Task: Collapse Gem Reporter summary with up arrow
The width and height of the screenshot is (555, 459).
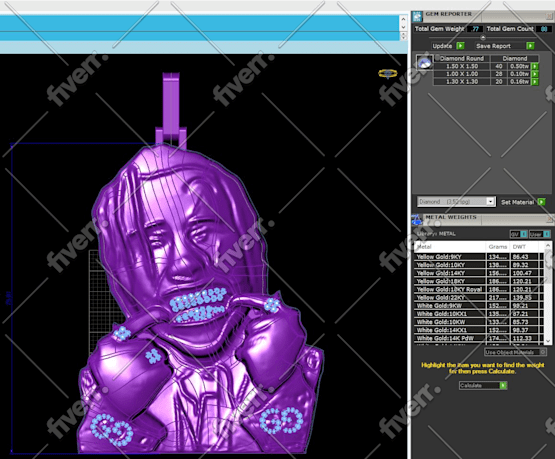Action: [x=483, y=38]
